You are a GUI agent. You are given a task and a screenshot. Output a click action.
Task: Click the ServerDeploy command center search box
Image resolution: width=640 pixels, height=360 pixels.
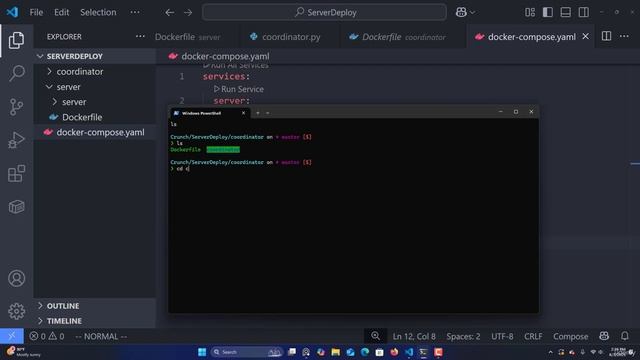click(x=324, y=12)
